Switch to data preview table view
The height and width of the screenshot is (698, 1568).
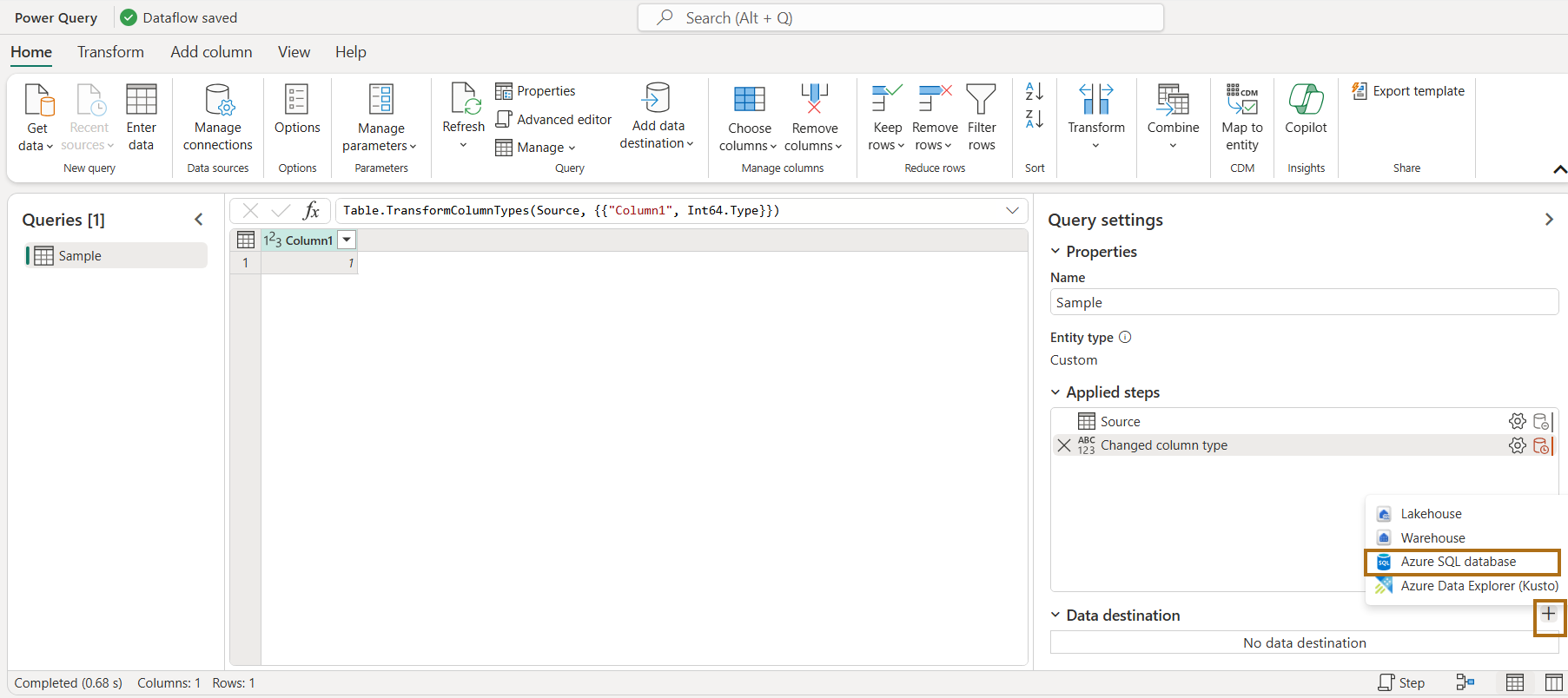pyautogui.click(x=1515, y=683)
